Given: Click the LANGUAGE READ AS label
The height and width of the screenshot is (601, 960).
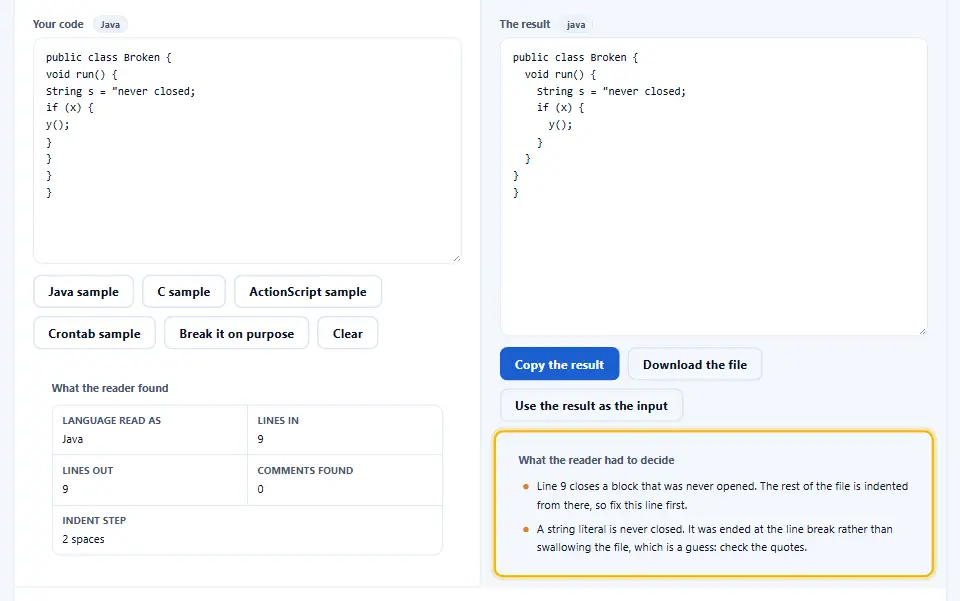Looking at the screenshot, I should click(x=111, y=420).
